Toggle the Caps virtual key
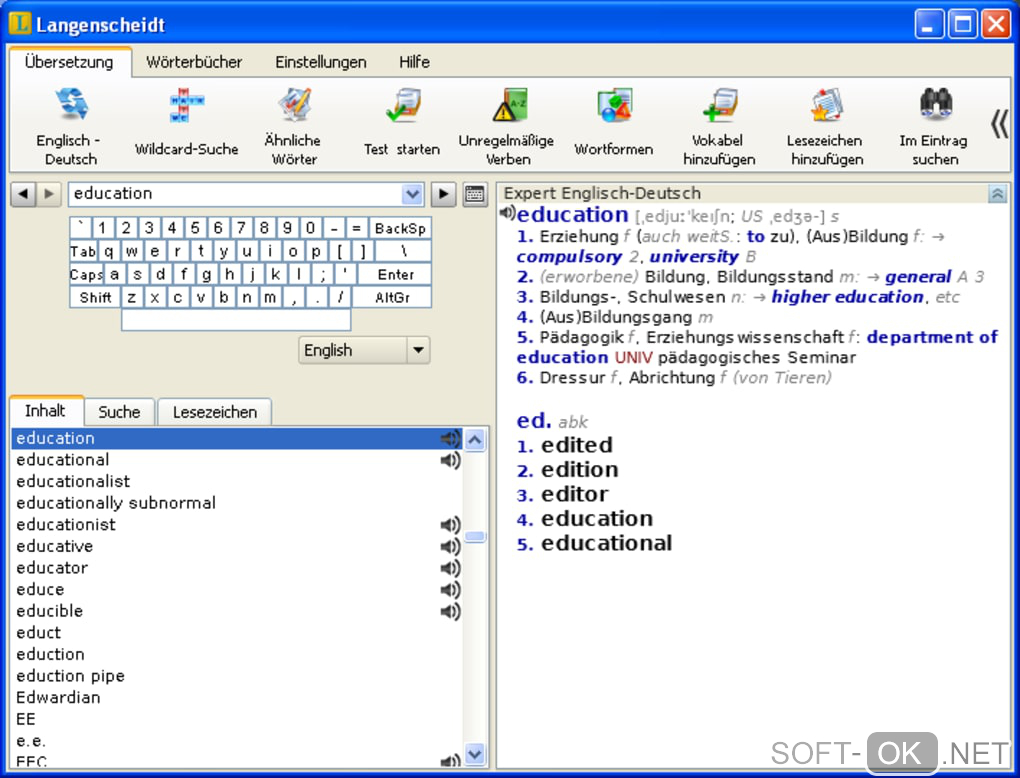Viewport: 1020px width, 778px height. pos(87,275)
